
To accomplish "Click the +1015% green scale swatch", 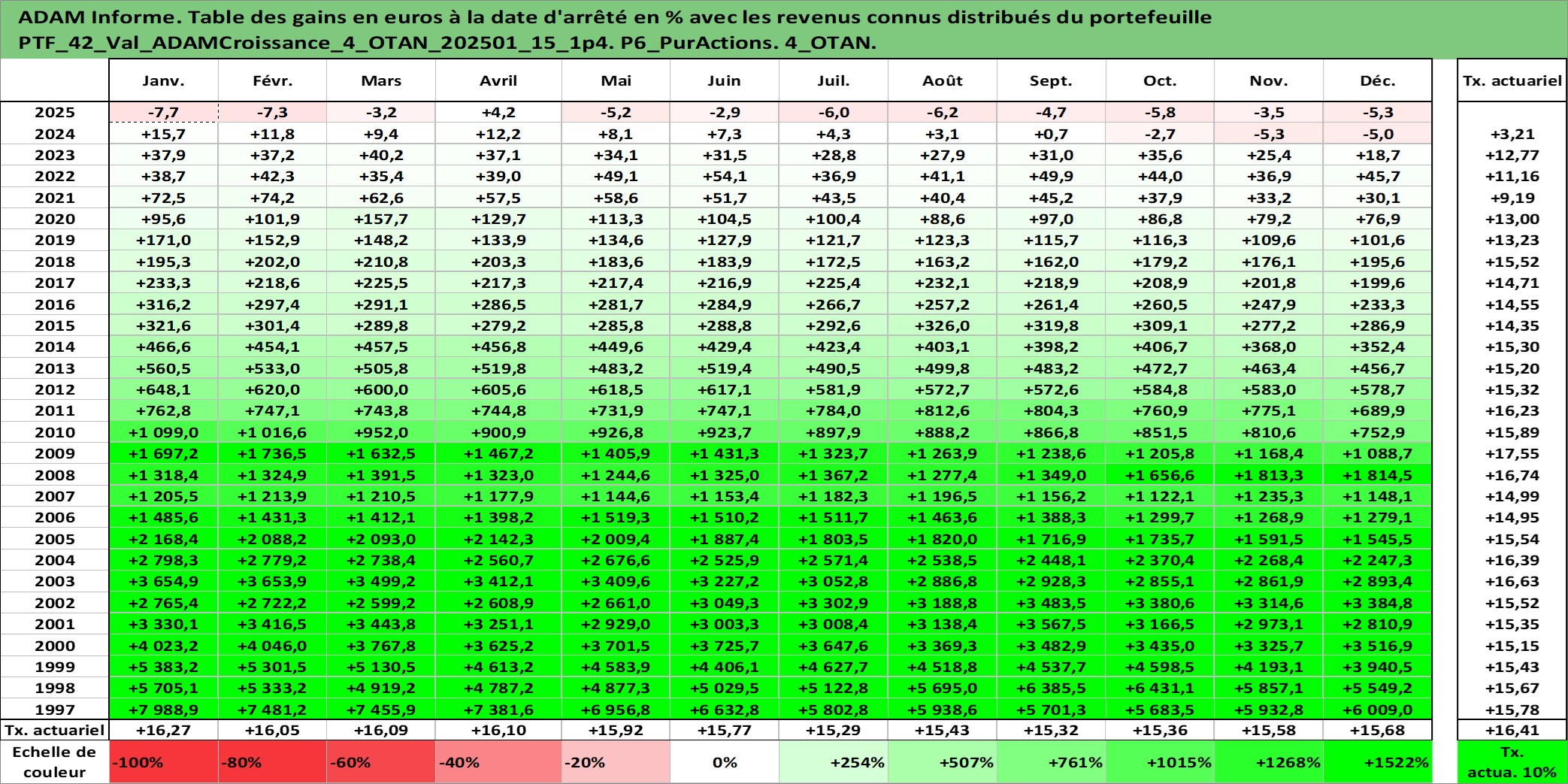I will (1160, 762).
